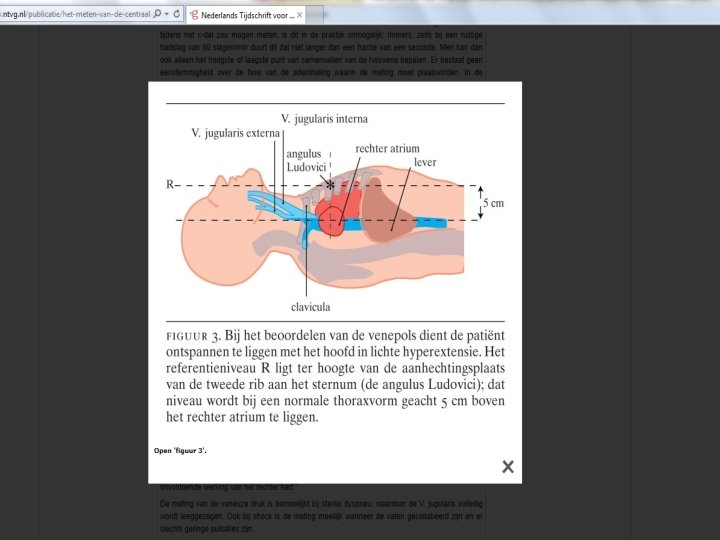
Task: Select the Nederlands Tijdschrift voor tab
Action: (x=247, y=15)
